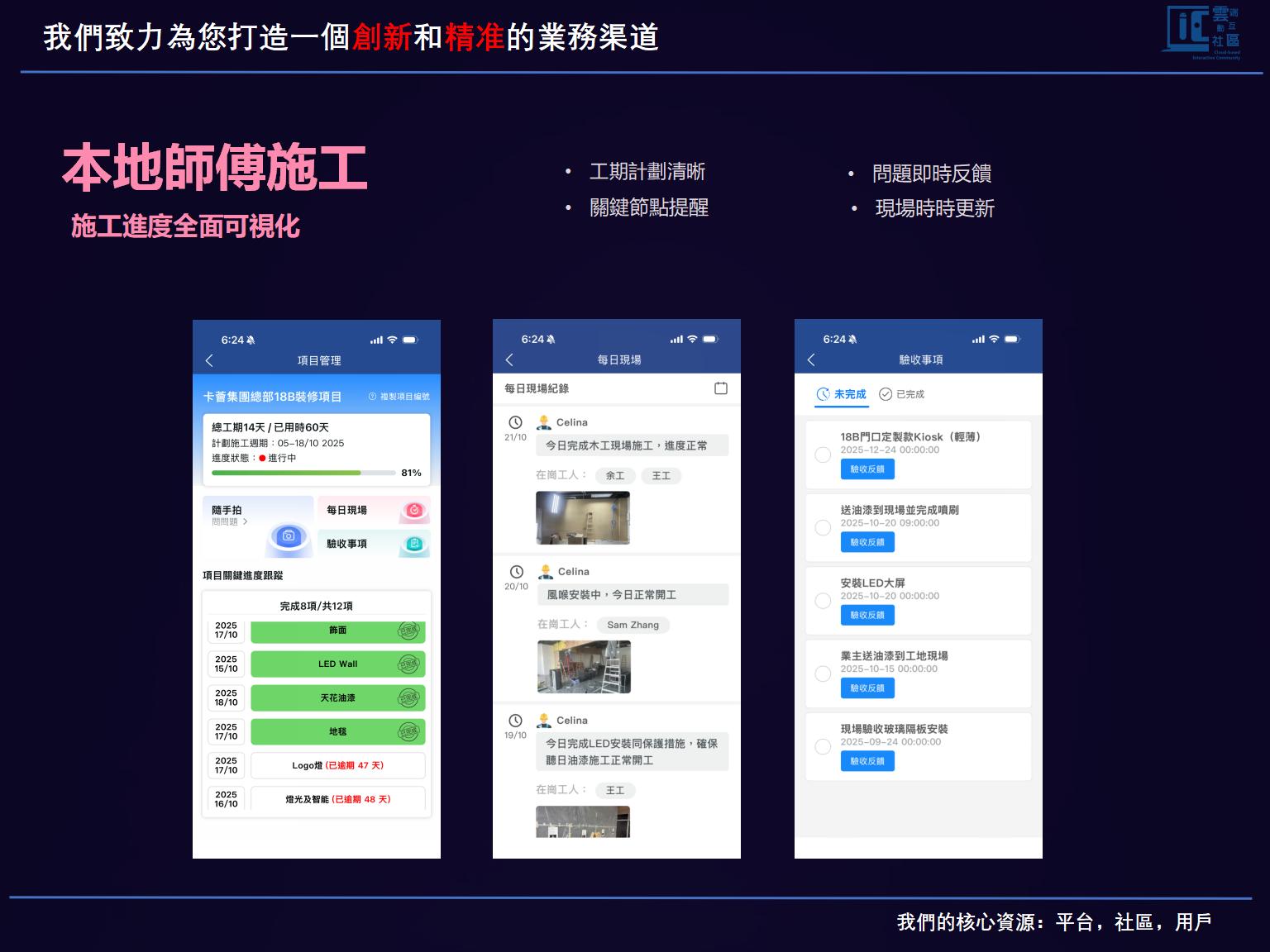Tap the red icon on 每日現場 card
This screenshot has width=1270, height=952.
414,511
